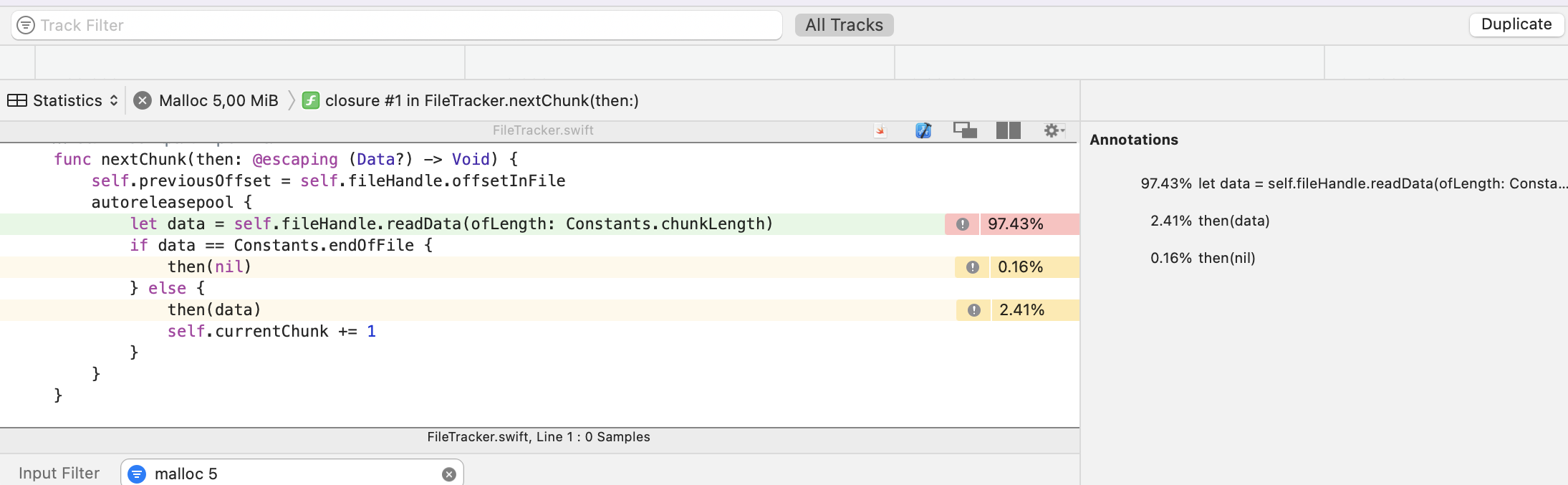
Task: Select the closure #1 FileTracker.nextChunk breadcrumb
Action: point(481,101)
